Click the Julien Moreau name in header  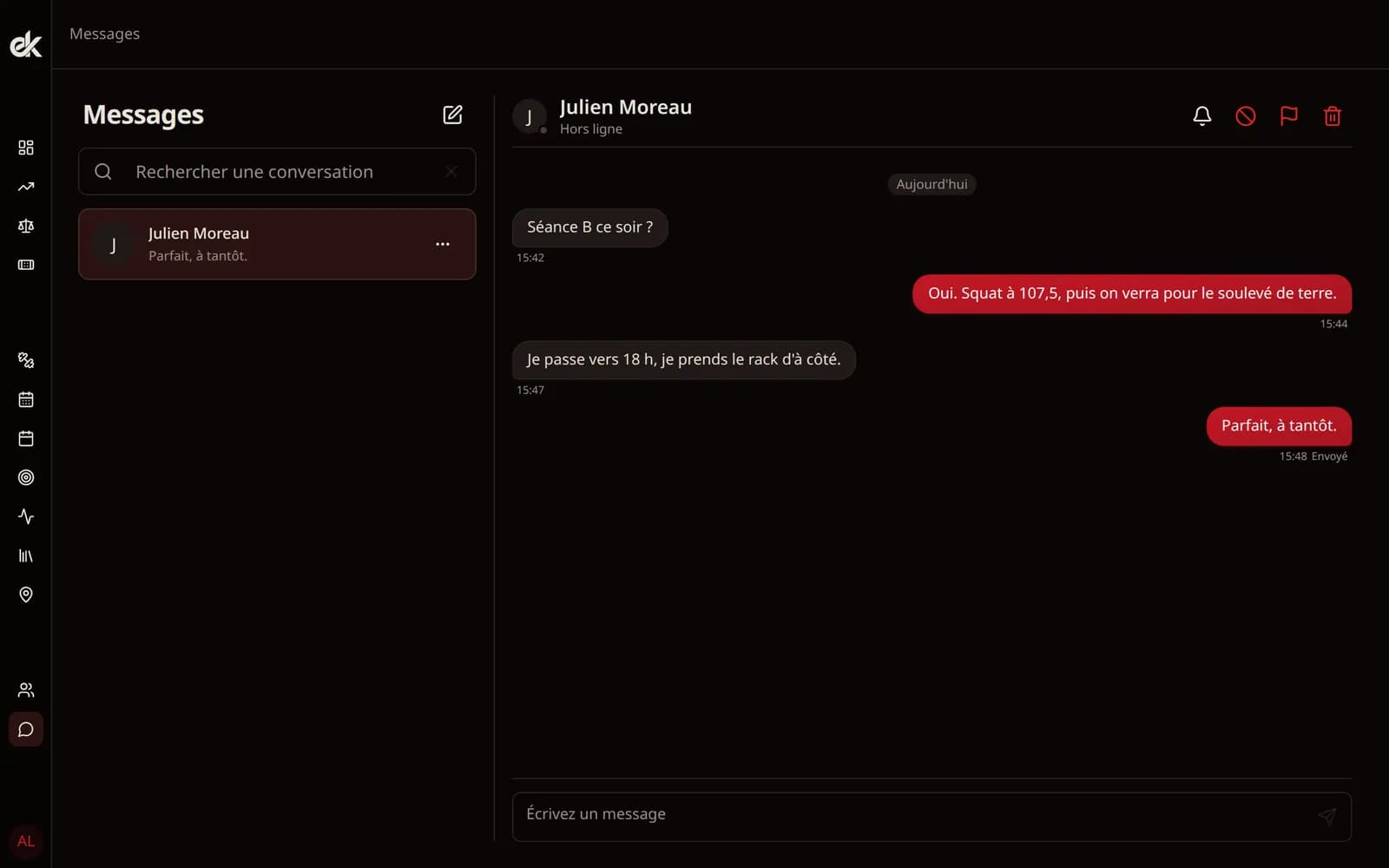coord(626,107)
